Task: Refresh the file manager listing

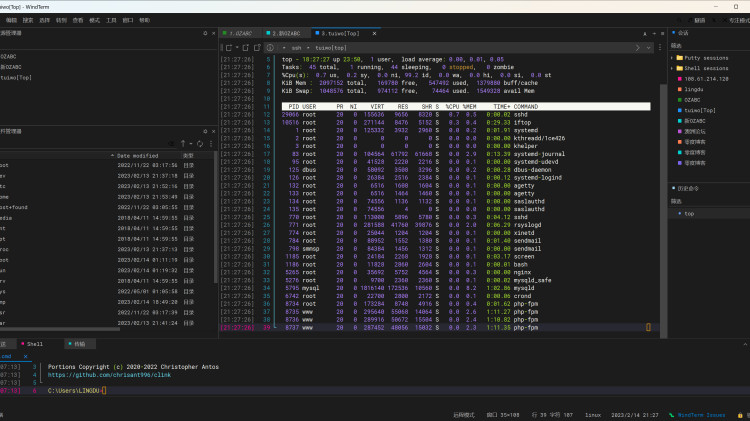Action: pos(200,144)
